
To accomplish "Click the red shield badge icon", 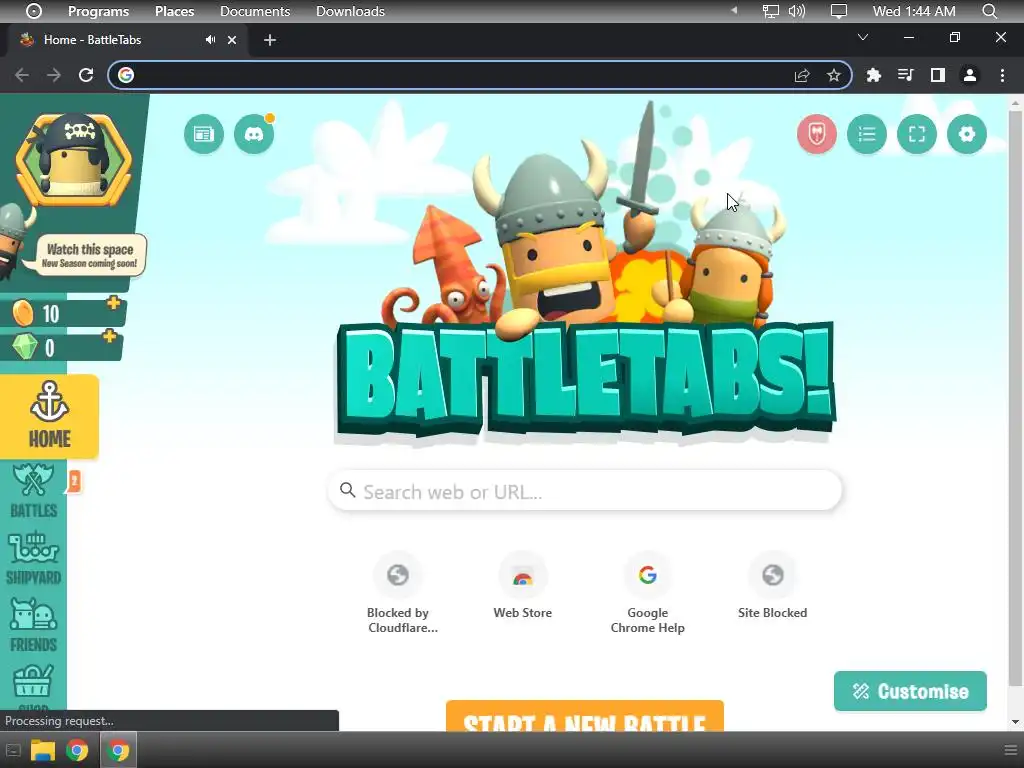I will [x=816, y=135].
